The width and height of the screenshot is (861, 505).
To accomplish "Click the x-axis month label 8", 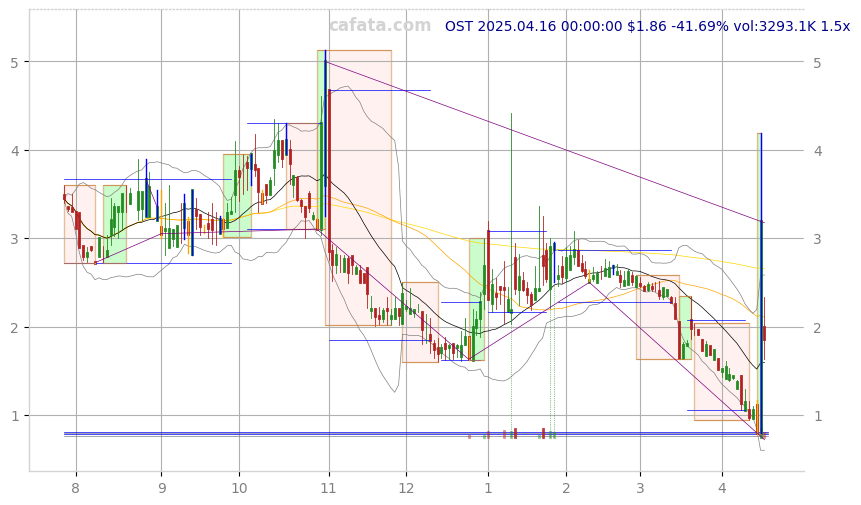I will pyautogui.click(x=76, y=488).
